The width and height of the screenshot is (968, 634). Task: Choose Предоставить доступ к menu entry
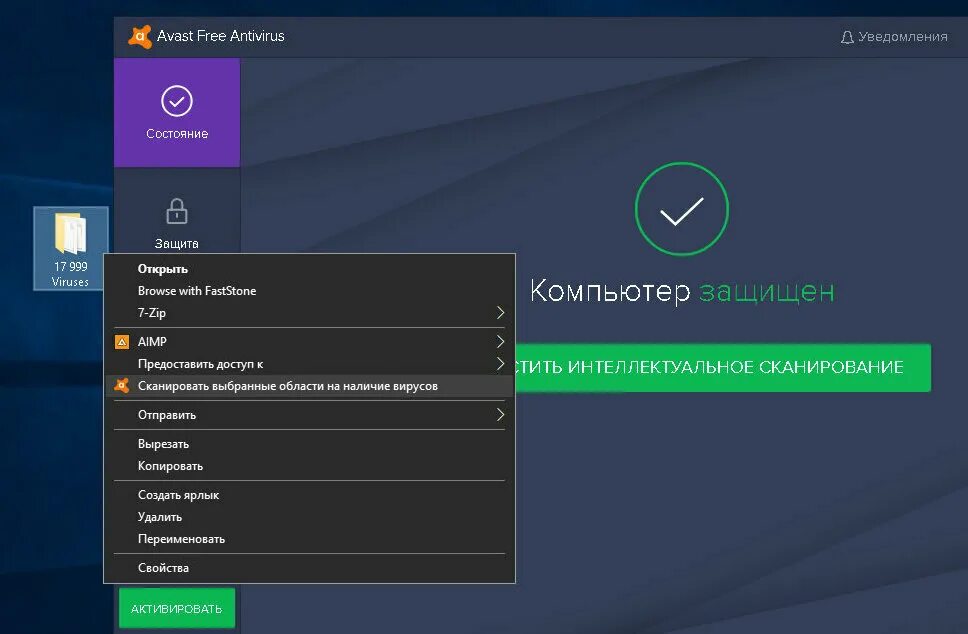[309, 364]
